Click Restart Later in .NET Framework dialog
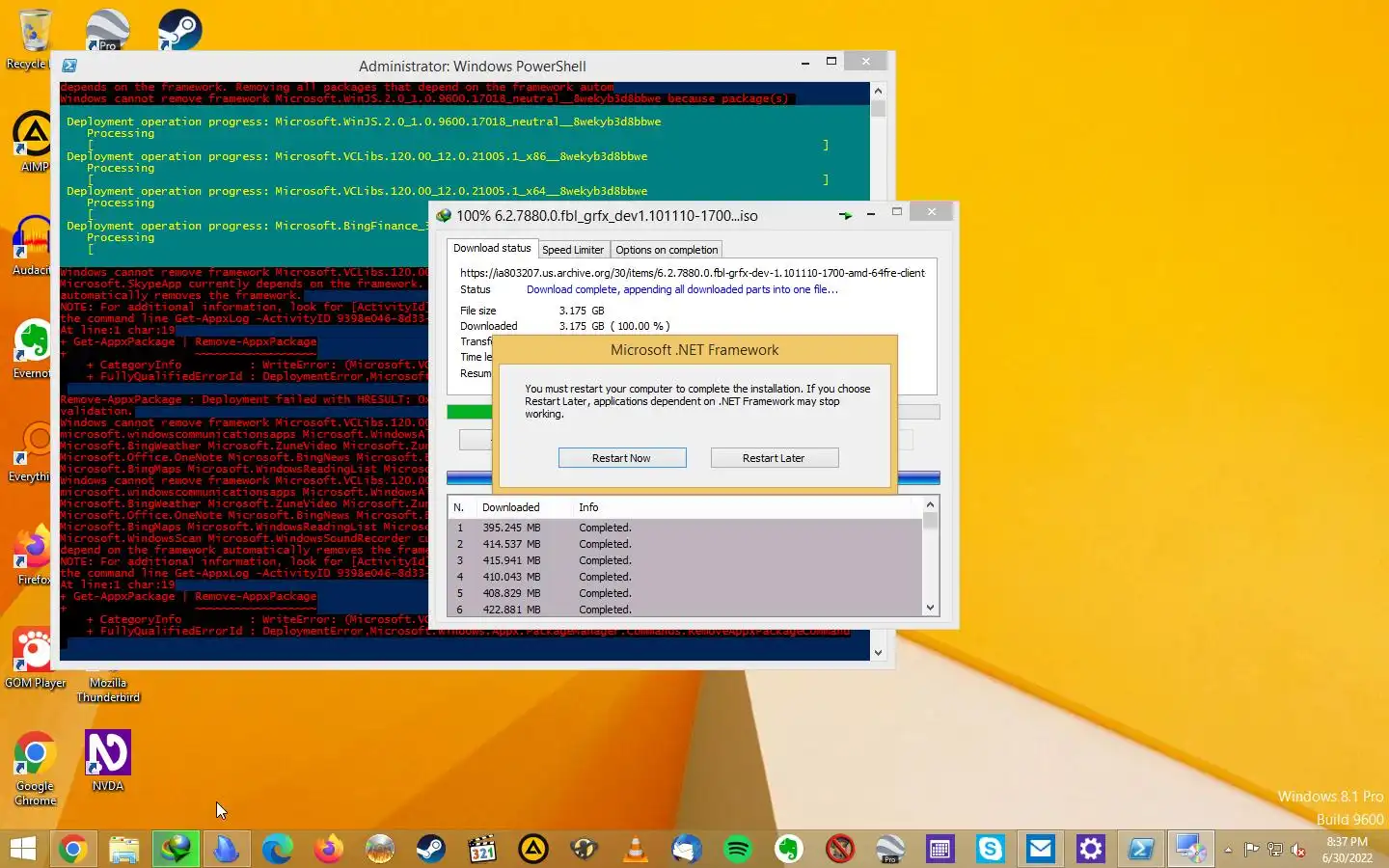This screenshot has height=868, width=1389. click(x=775, y=458)
